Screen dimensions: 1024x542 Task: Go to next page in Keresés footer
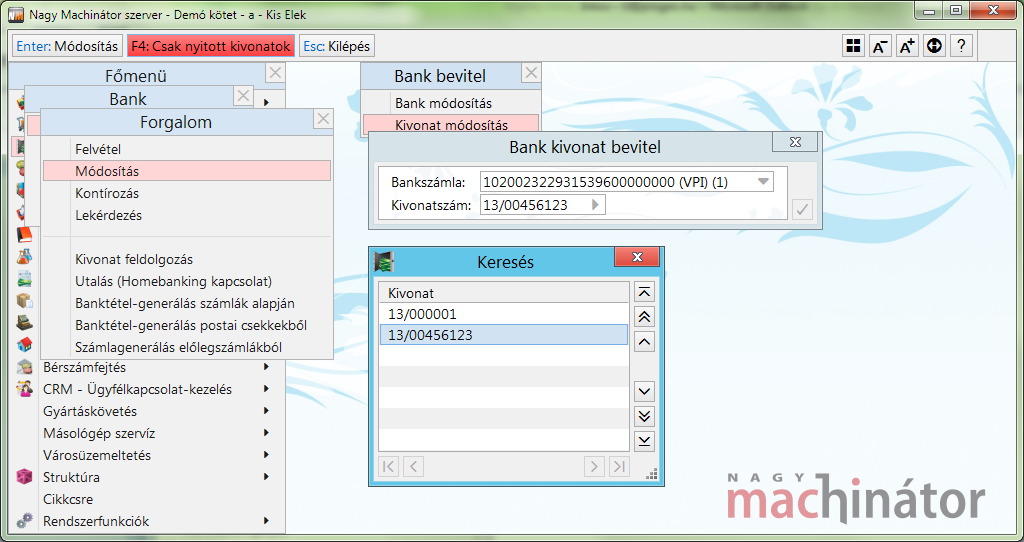(x=594, y=466)
